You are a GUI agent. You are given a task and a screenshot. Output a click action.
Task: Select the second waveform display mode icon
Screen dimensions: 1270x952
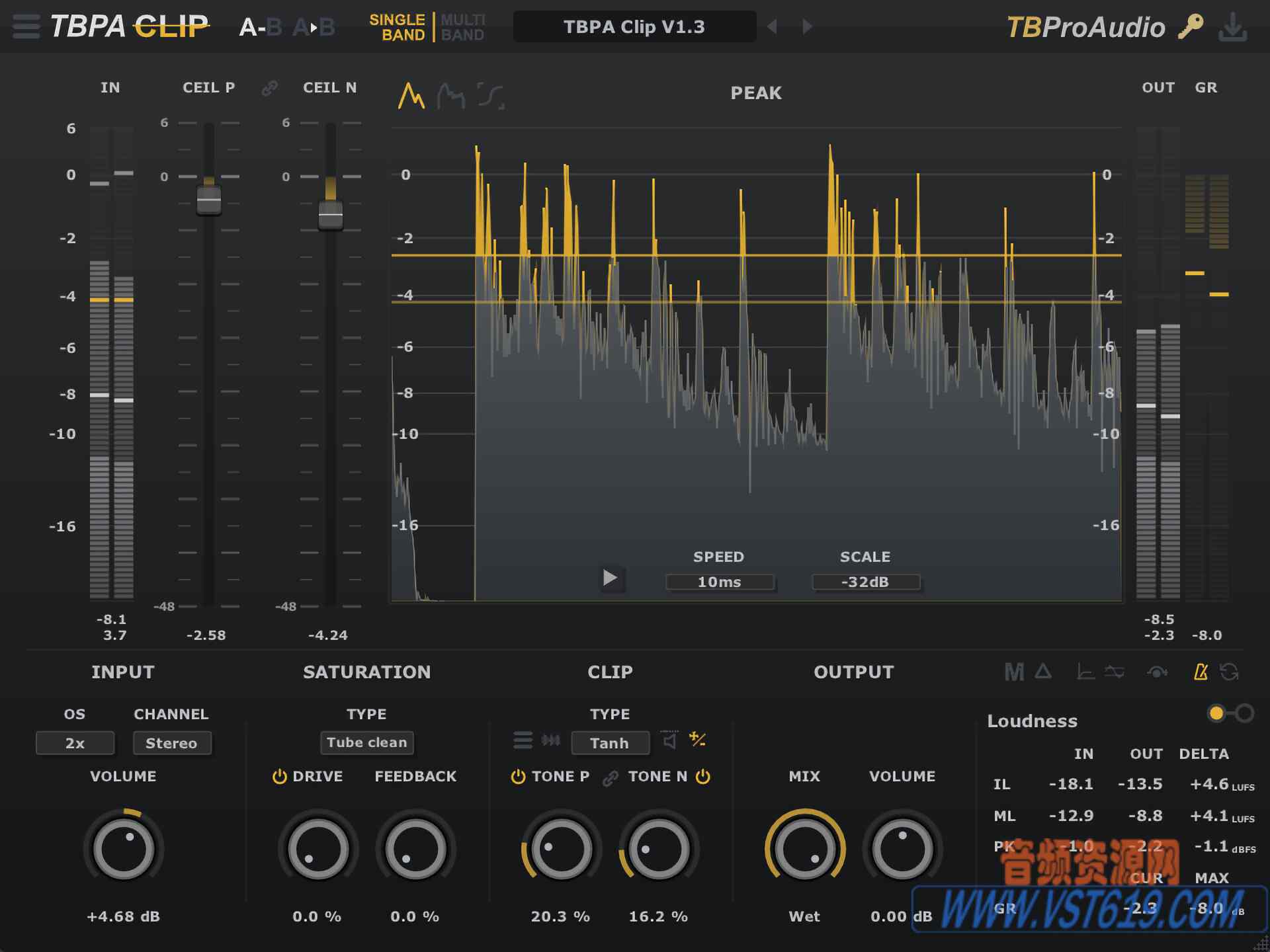coord(451,96)
